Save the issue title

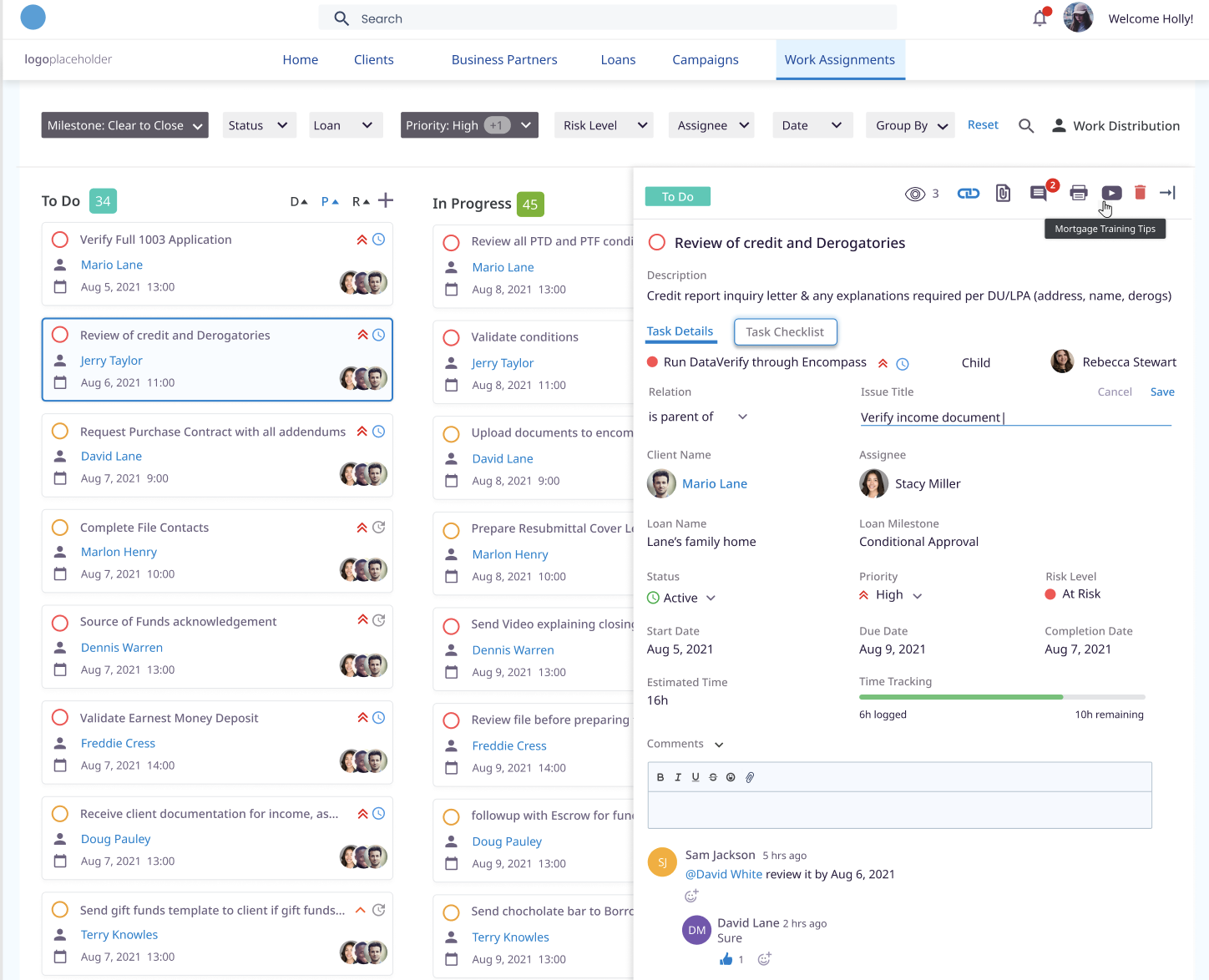tap(1162, 392)
